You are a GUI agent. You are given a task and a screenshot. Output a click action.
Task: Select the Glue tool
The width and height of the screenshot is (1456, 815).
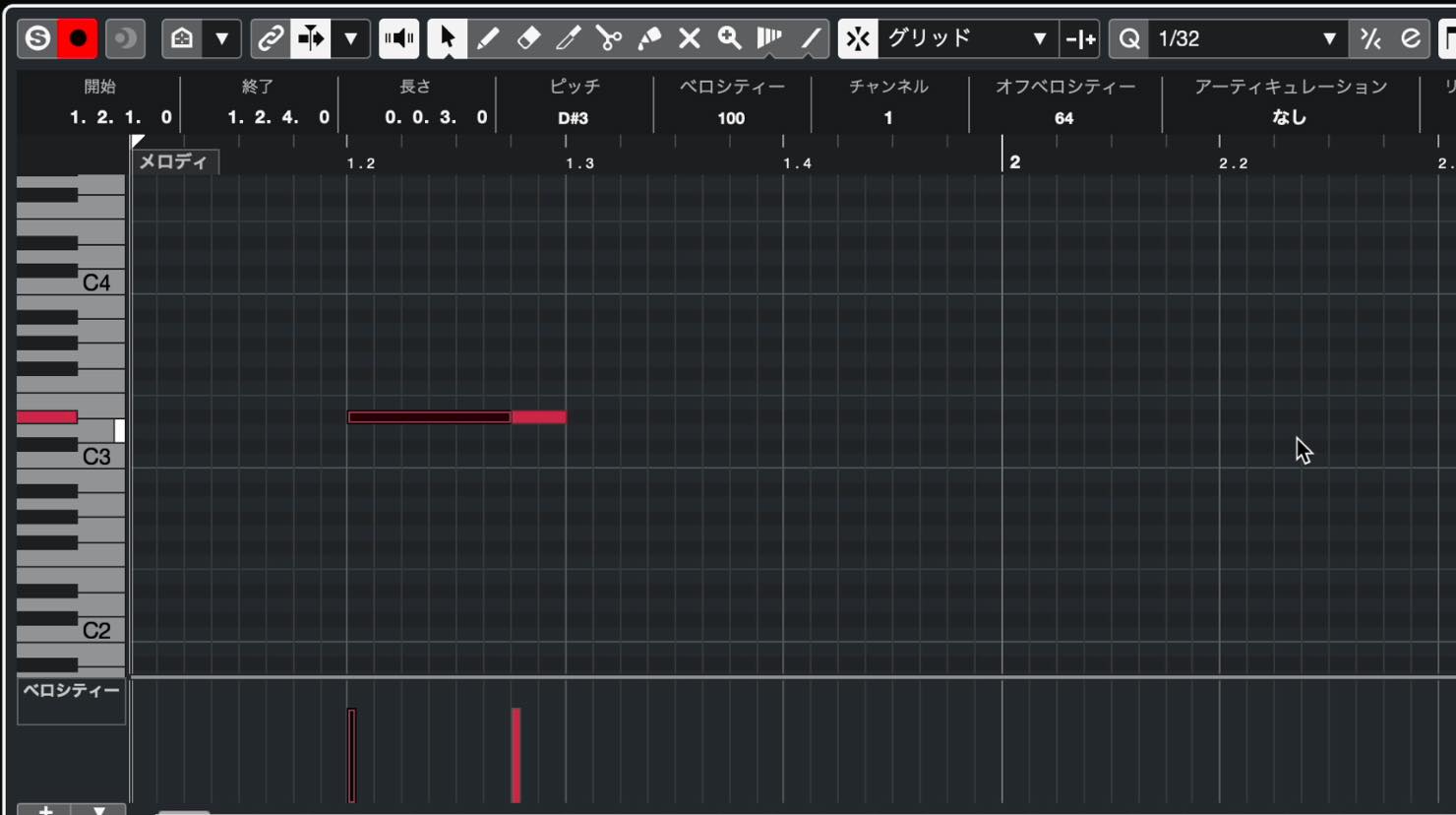pos(649,38)
